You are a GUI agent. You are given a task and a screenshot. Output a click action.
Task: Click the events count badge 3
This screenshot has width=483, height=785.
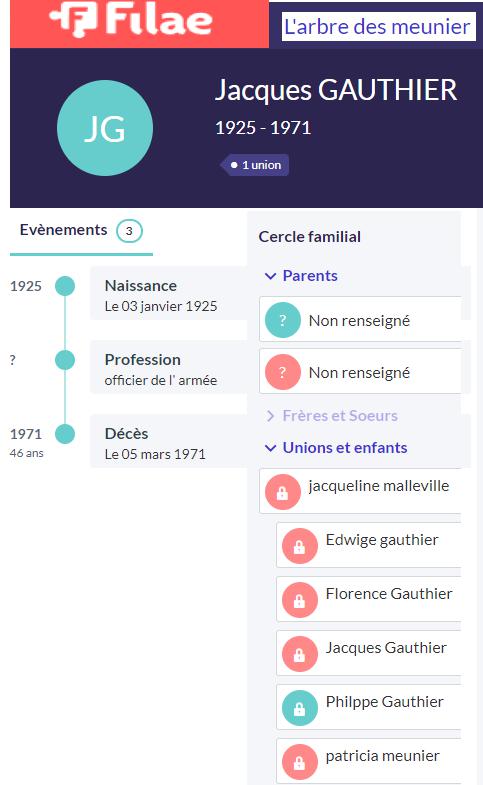click(x=129, y=231)
